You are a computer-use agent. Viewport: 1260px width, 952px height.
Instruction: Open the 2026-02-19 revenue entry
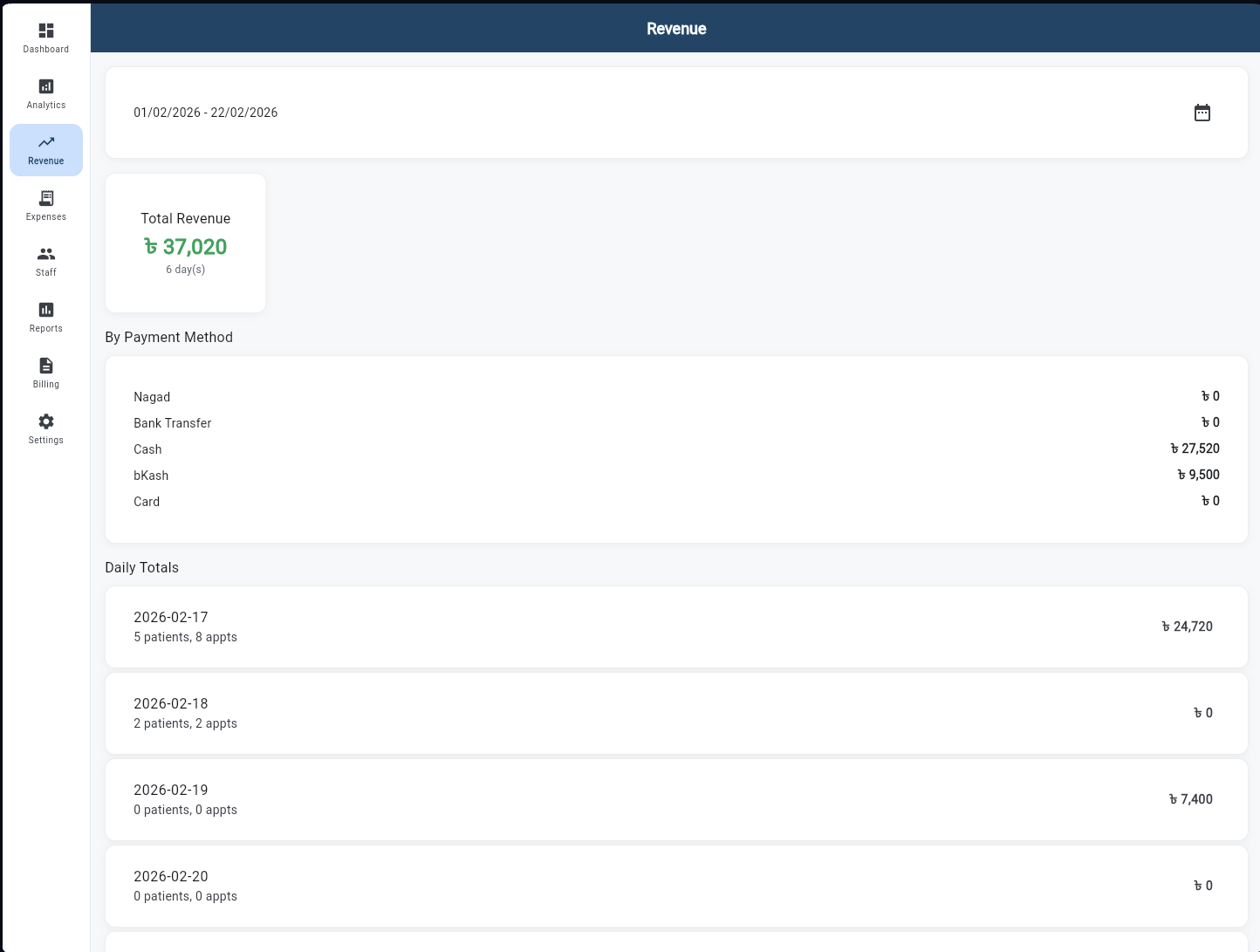tap(676, 799)
